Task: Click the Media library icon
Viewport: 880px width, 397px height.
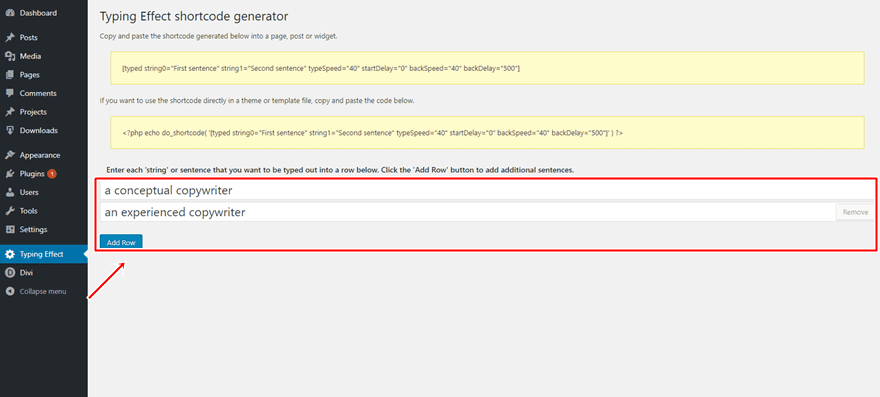Action: click(x=10, y=56)
